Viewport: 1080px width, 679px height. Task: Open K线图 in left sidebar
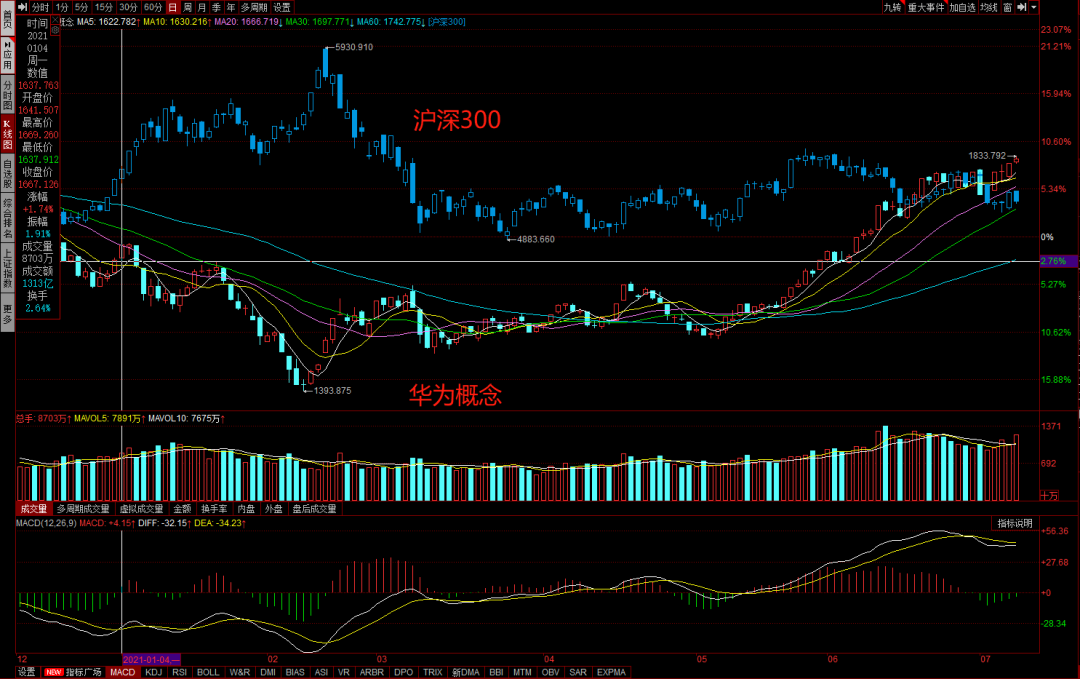8,135
